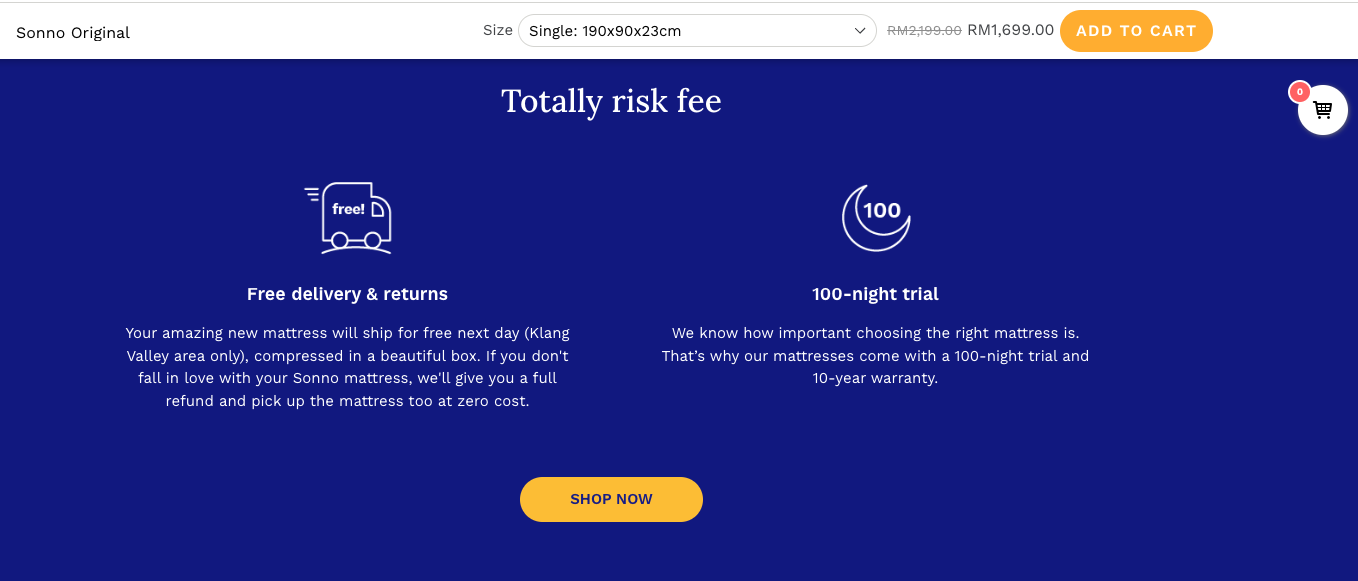The width and height of the screenshot is (1358, 581).
Task: Click the "10-year warranty" text line
Action: [875, 379]
